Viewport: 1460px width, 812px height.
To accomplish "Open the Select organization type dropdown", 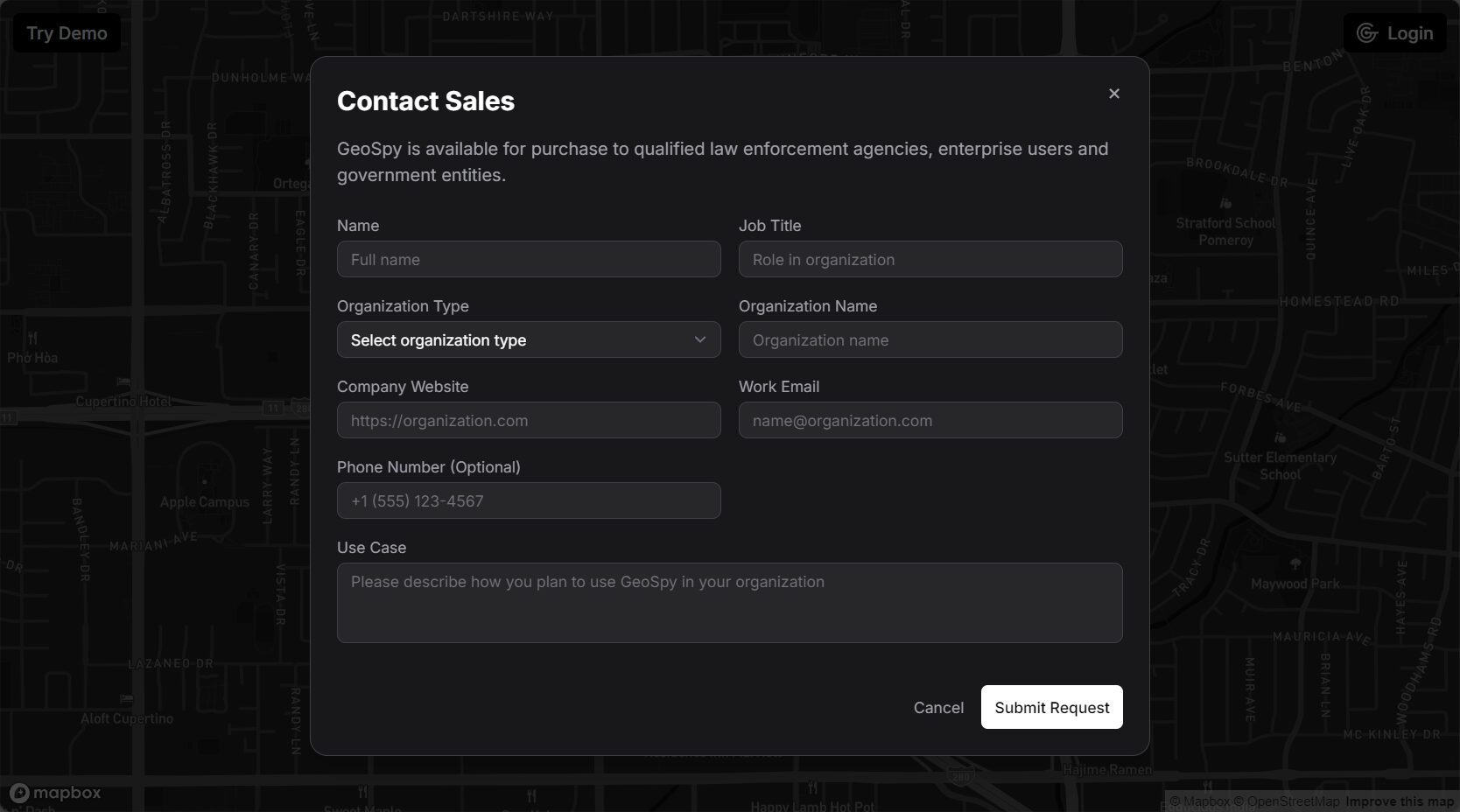I will [x=528, y=340].
